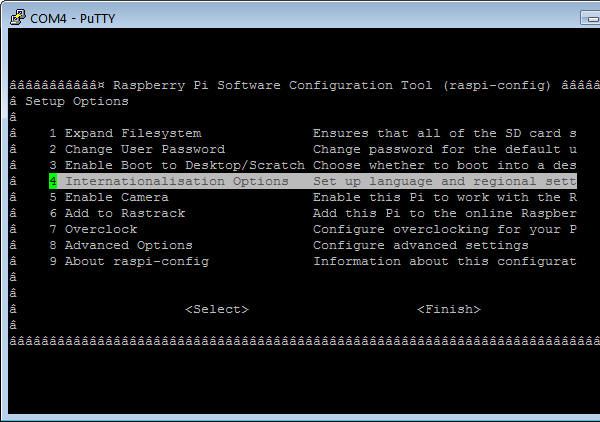The height and width of the screenshot is (422, 600).
Task: Click the highlighted Internationalisation Options row
Action: [x=176, y=181]
